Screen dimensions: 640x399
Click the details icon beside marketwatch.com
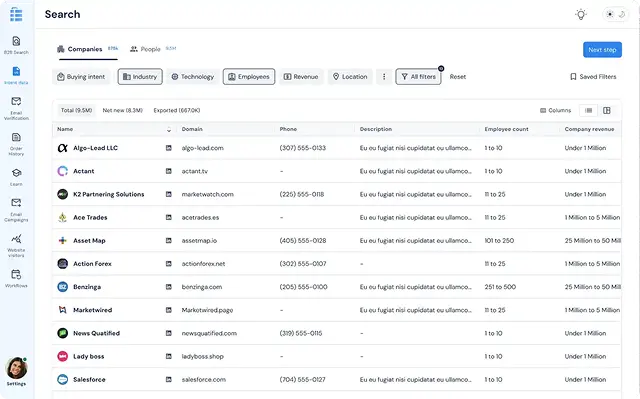click(x=169, y=194)
